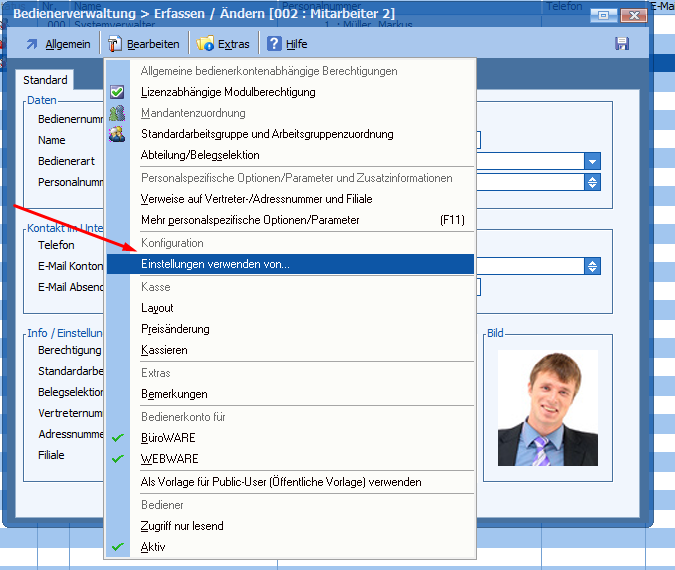Choose Abteilung/Belegselektion

point(200,155)
